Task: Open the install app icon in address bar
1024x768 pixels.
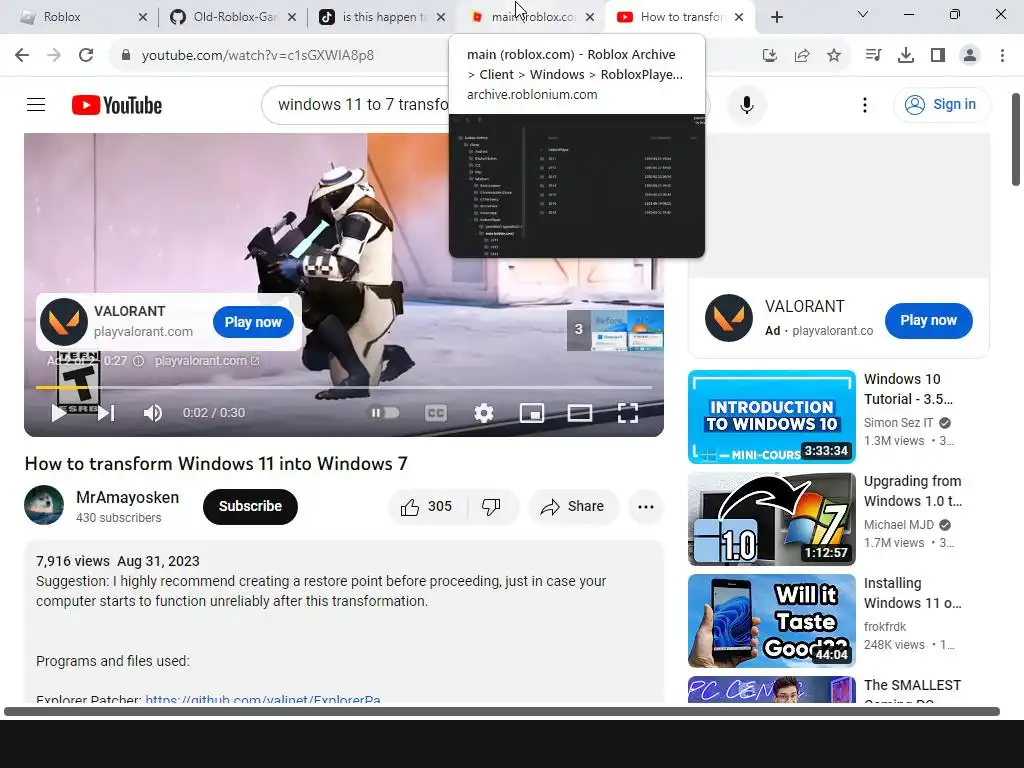Action: coord(770,56)
